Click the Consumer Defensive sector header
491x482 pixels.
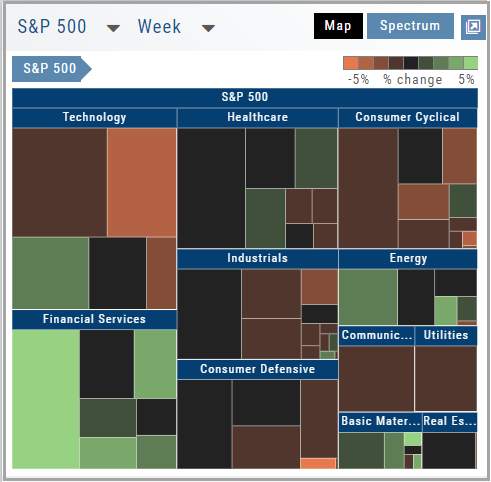258,369
